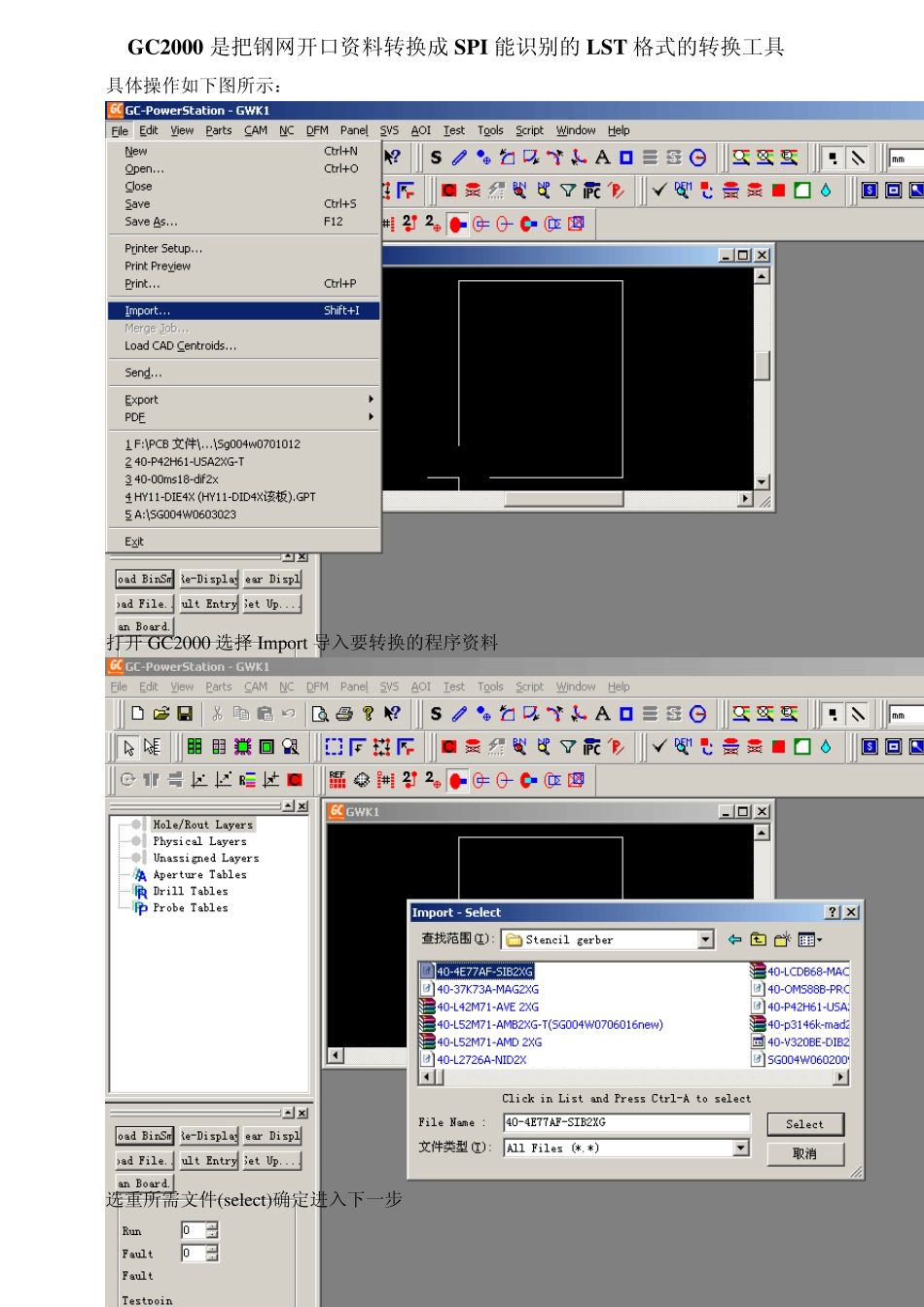Click the REF designator toolbar icon

[x=338, y=779]
